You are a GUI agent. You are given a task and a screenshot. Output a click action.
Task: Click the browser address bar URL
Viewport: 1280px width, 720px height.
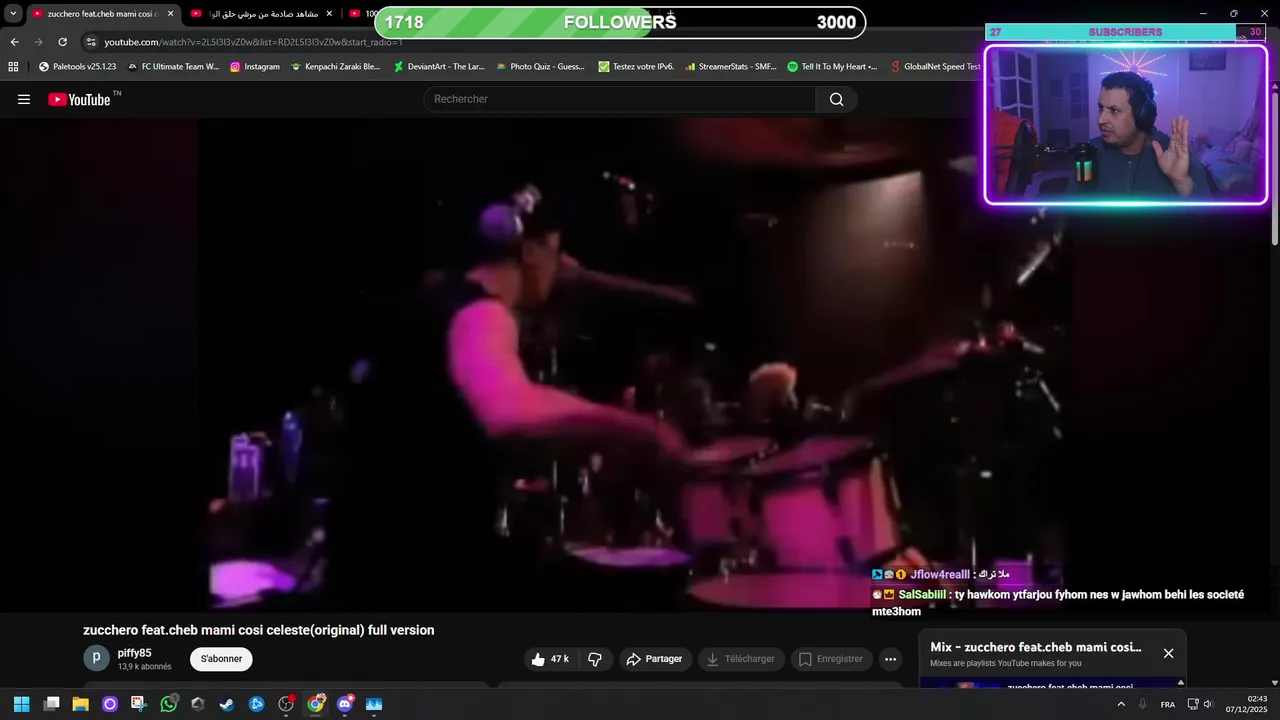point(253,42)
